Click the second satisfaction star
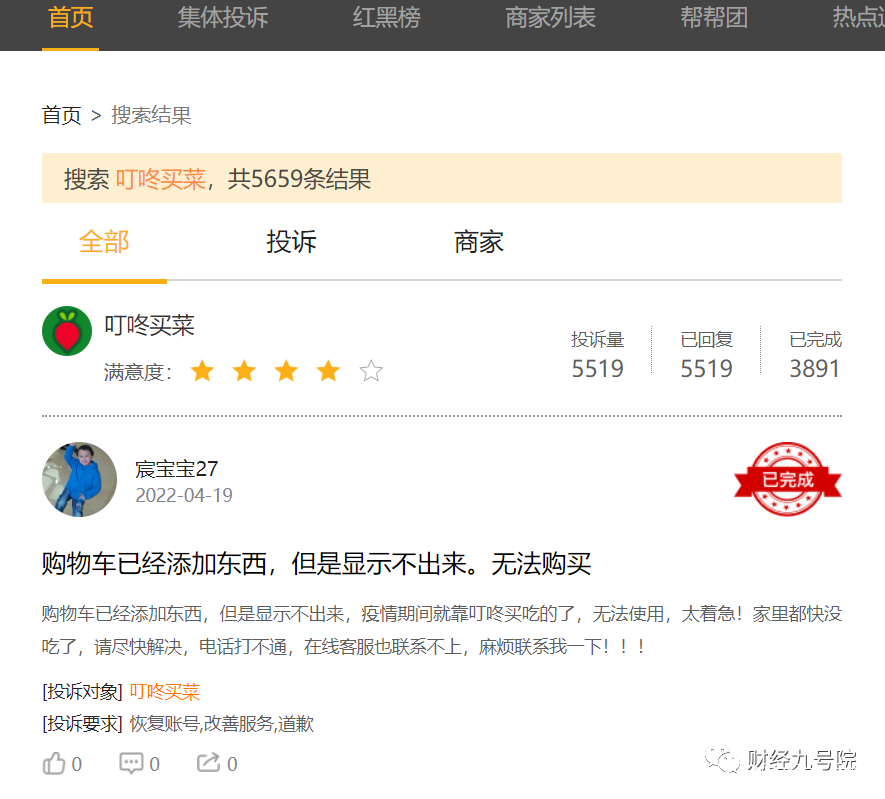Image resolution: width=885 pixels, height=799 pixels. 244,371
